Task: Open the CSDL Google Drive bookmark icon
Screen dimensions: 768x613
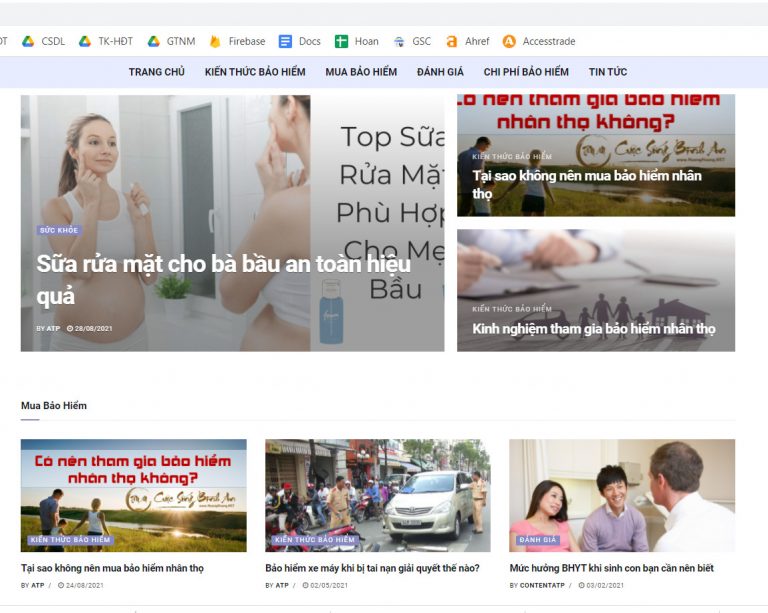Action: tap(28, 42)
